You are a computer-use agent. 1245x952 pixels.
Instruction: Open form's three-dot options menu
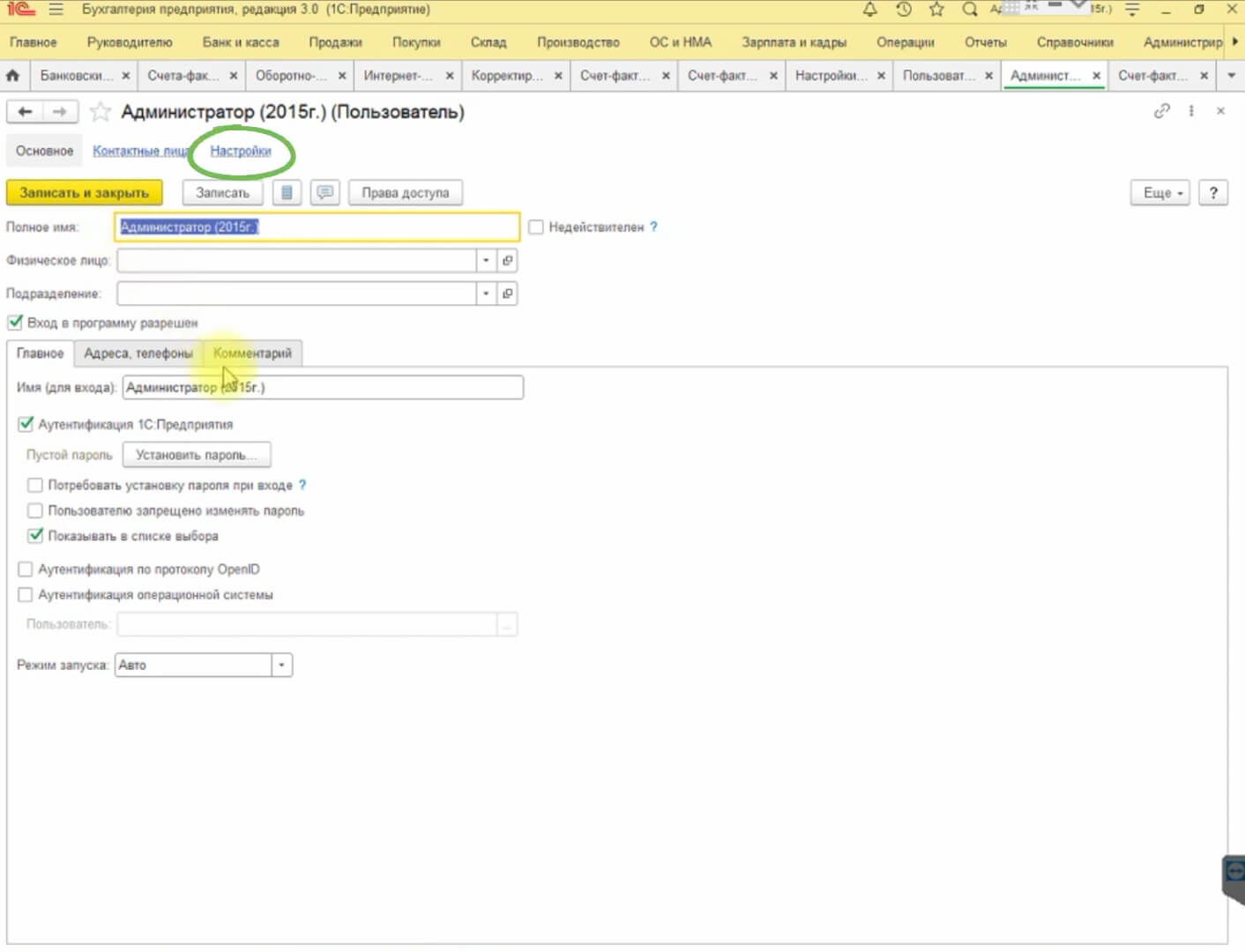(x=1191, y=111)
